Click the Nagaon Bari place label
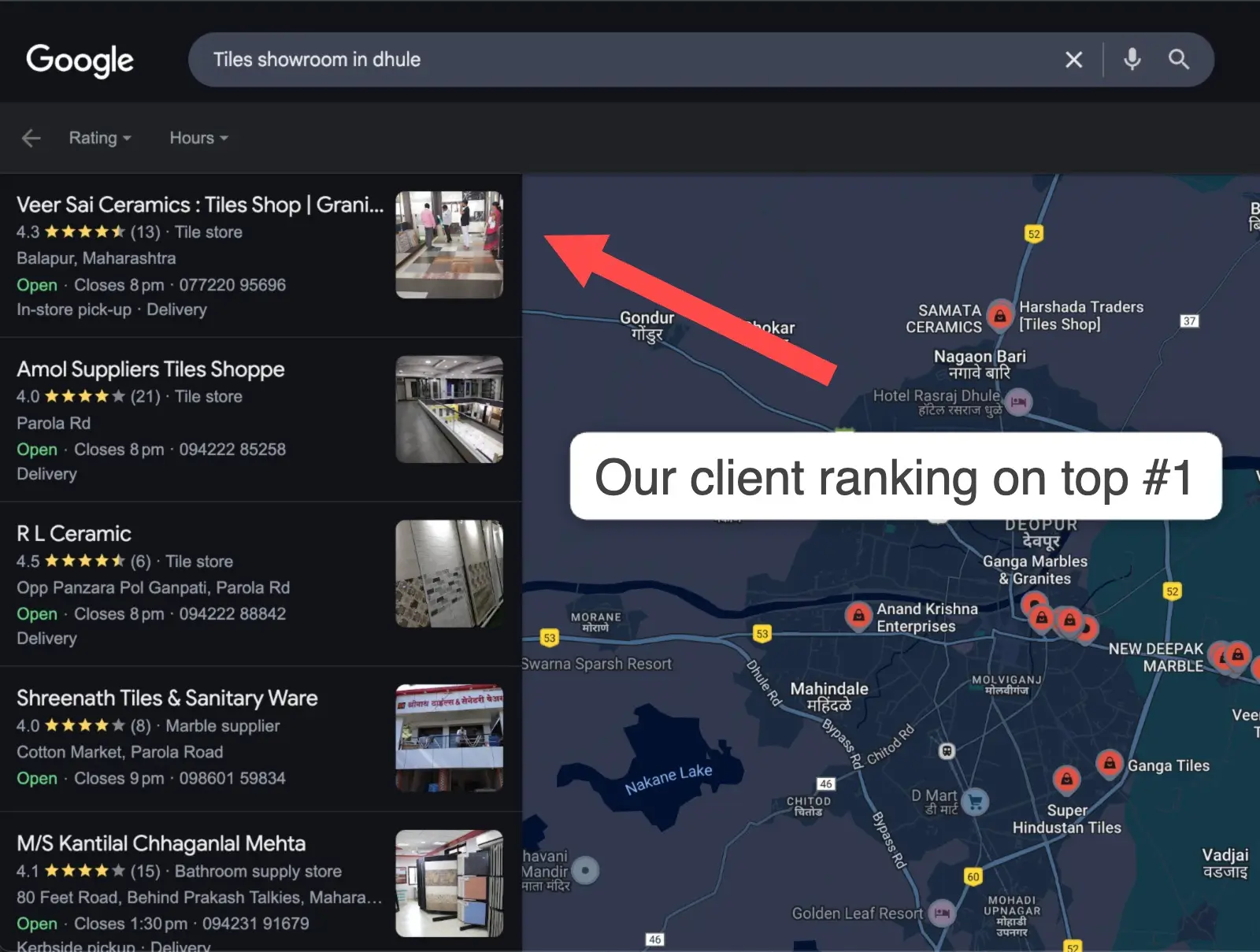Image resolution: width=1260 pixels, height=952 pixels. pyautogui.click(x=980, y=364)
